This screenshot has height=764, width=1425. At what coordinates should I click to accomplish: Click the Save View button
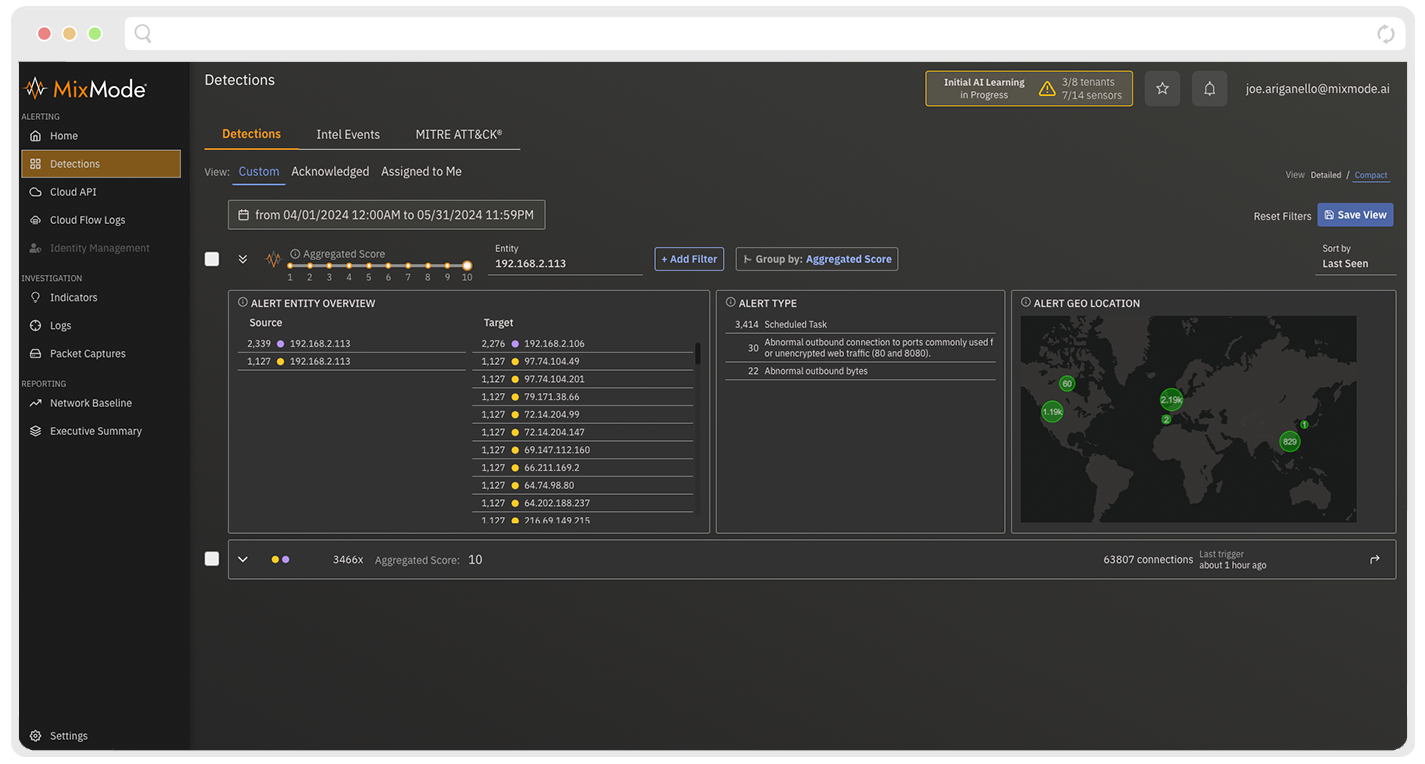point(1355,215)
